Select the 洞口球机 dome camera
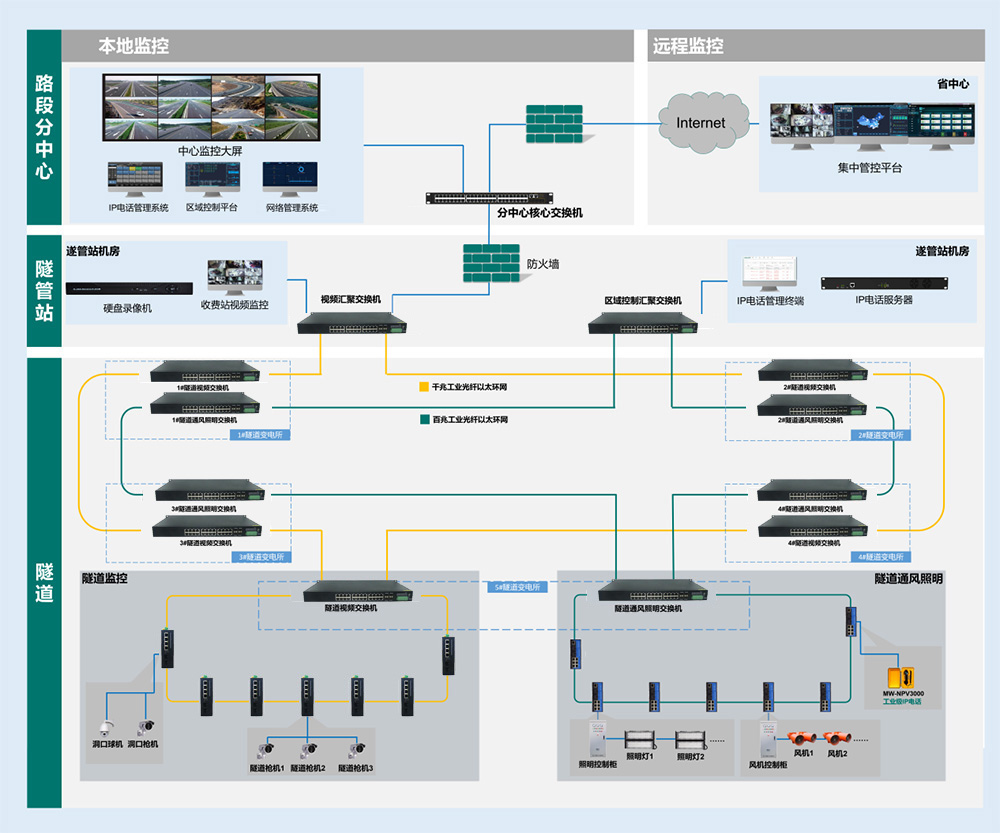1000x833 pixels. coord(105,727)
